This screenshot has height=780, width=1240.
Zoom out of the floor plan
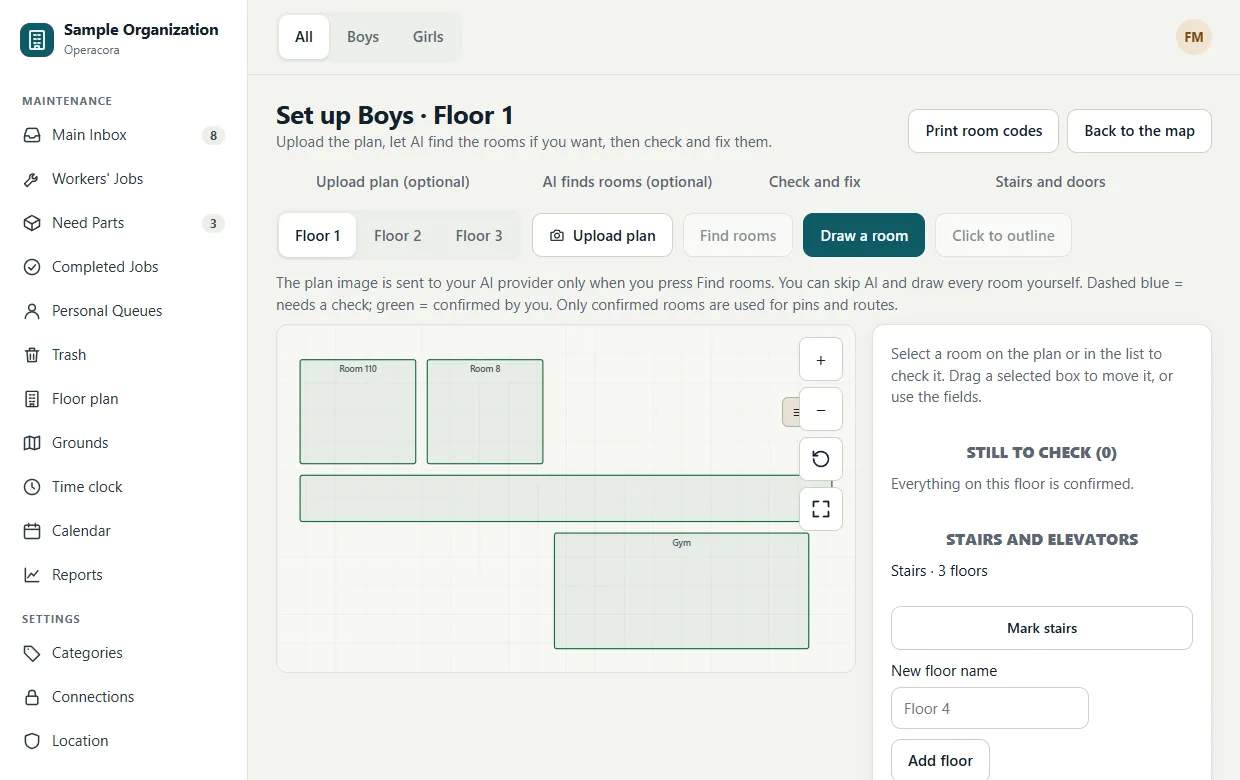pos(821,409)
